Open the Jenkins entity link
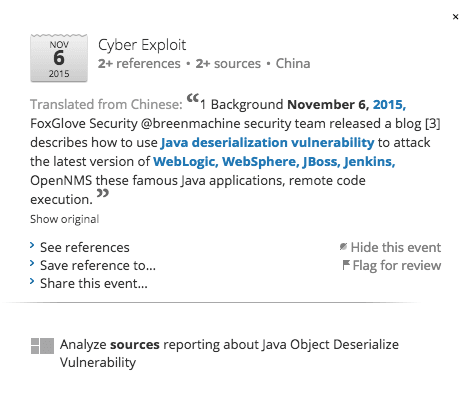Image resolution: width=473 pixels, height=400 pixels. tap(369, 162)
